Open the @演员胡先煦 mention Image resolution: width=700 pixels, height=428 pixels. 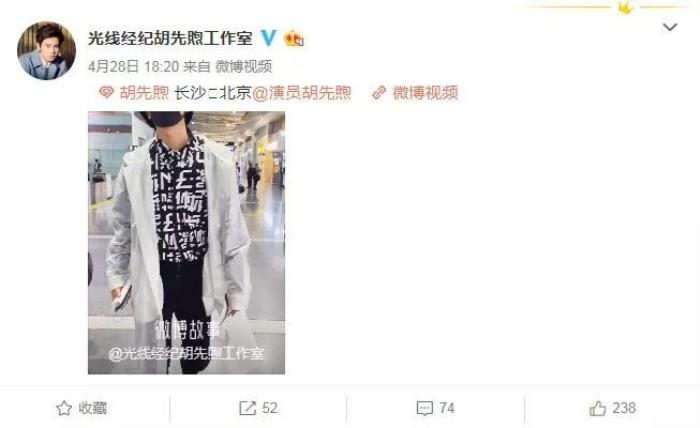coord(302,93)
